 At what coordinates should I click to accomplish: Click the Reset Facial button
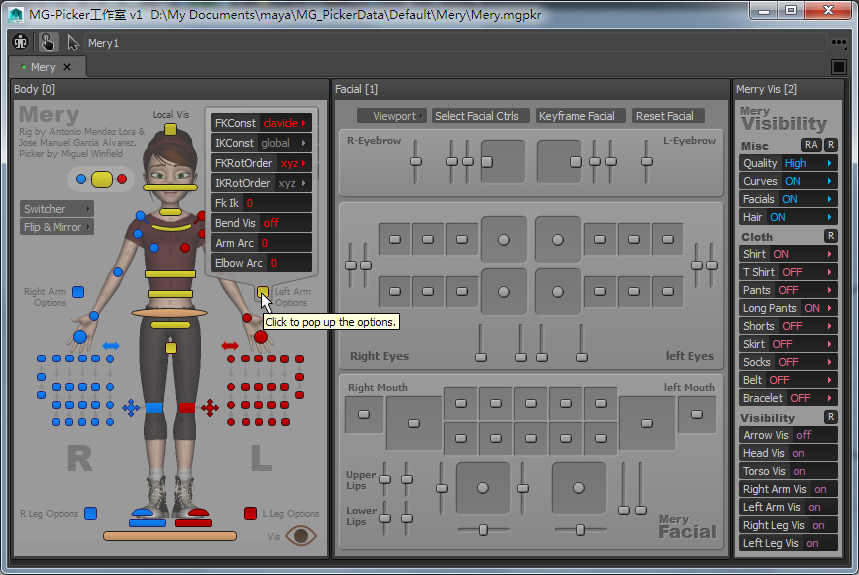[x=665, y=116]
